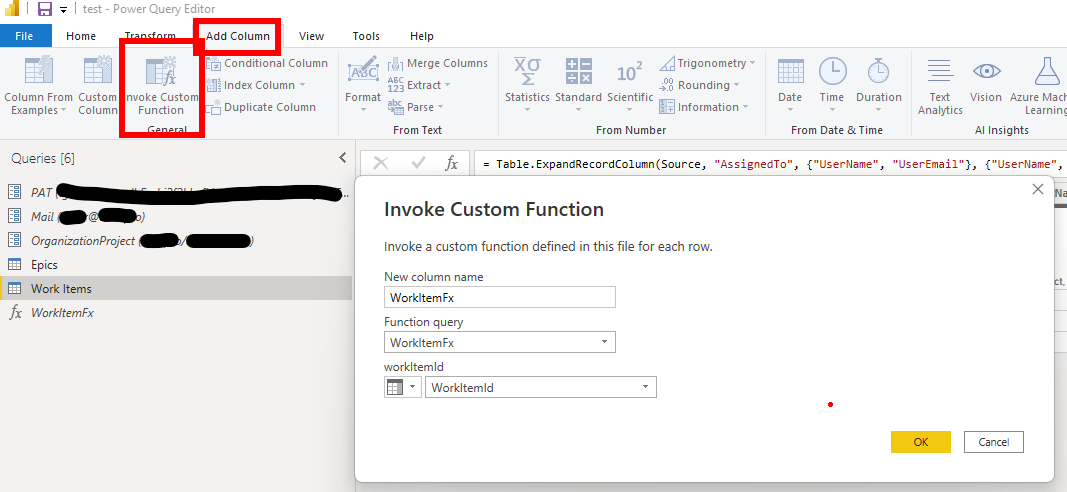
Task: Open the Standard operations menu
Action: pyautogui.click(x=578, y=83)
